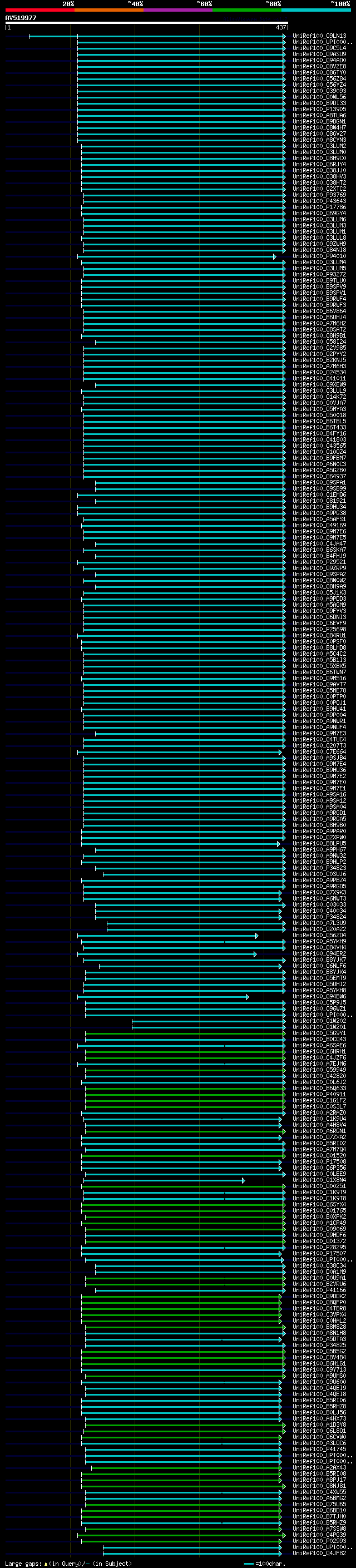Select hit UniRef100_A9SA16
356x1568 pixels.
click(319, 794)
